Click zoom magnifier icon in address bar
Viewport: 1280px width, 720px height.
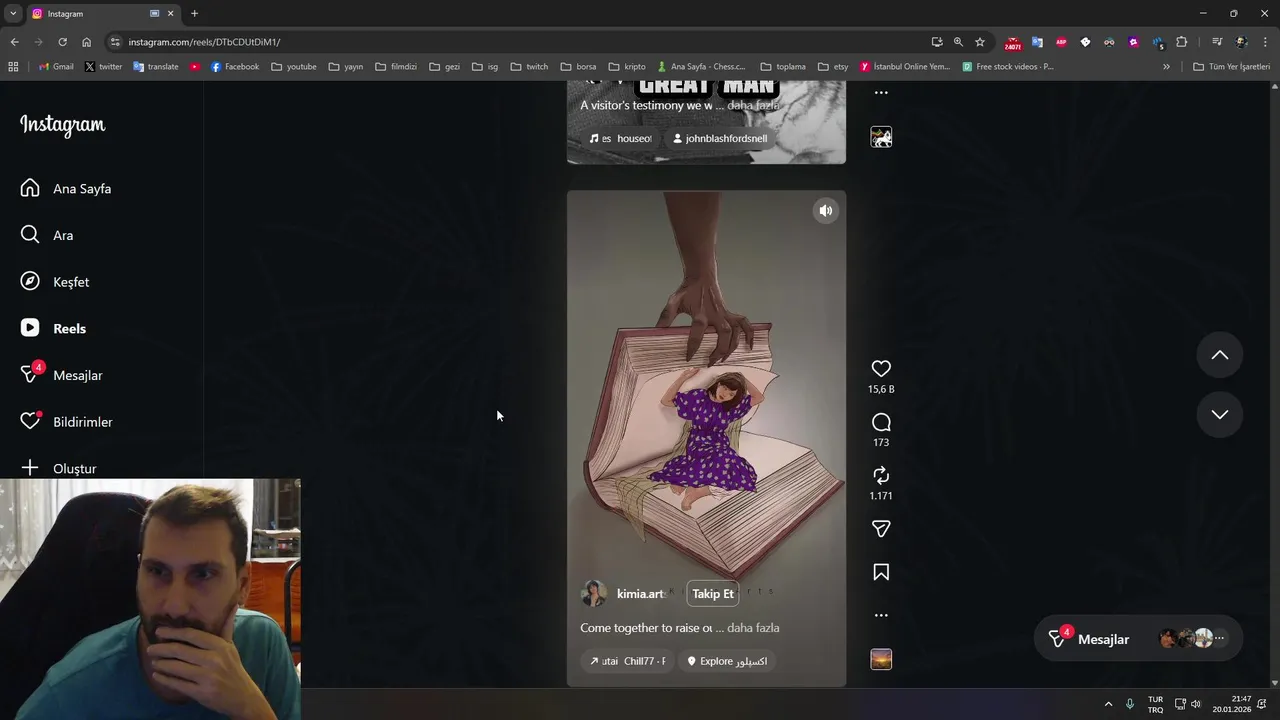point(958,42)
